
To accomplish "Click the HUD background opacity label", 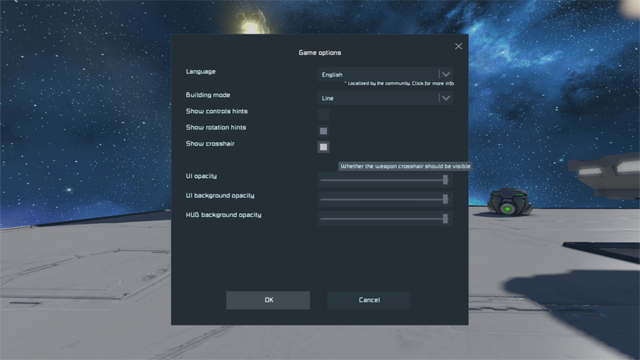I will (x=224, y=215).
